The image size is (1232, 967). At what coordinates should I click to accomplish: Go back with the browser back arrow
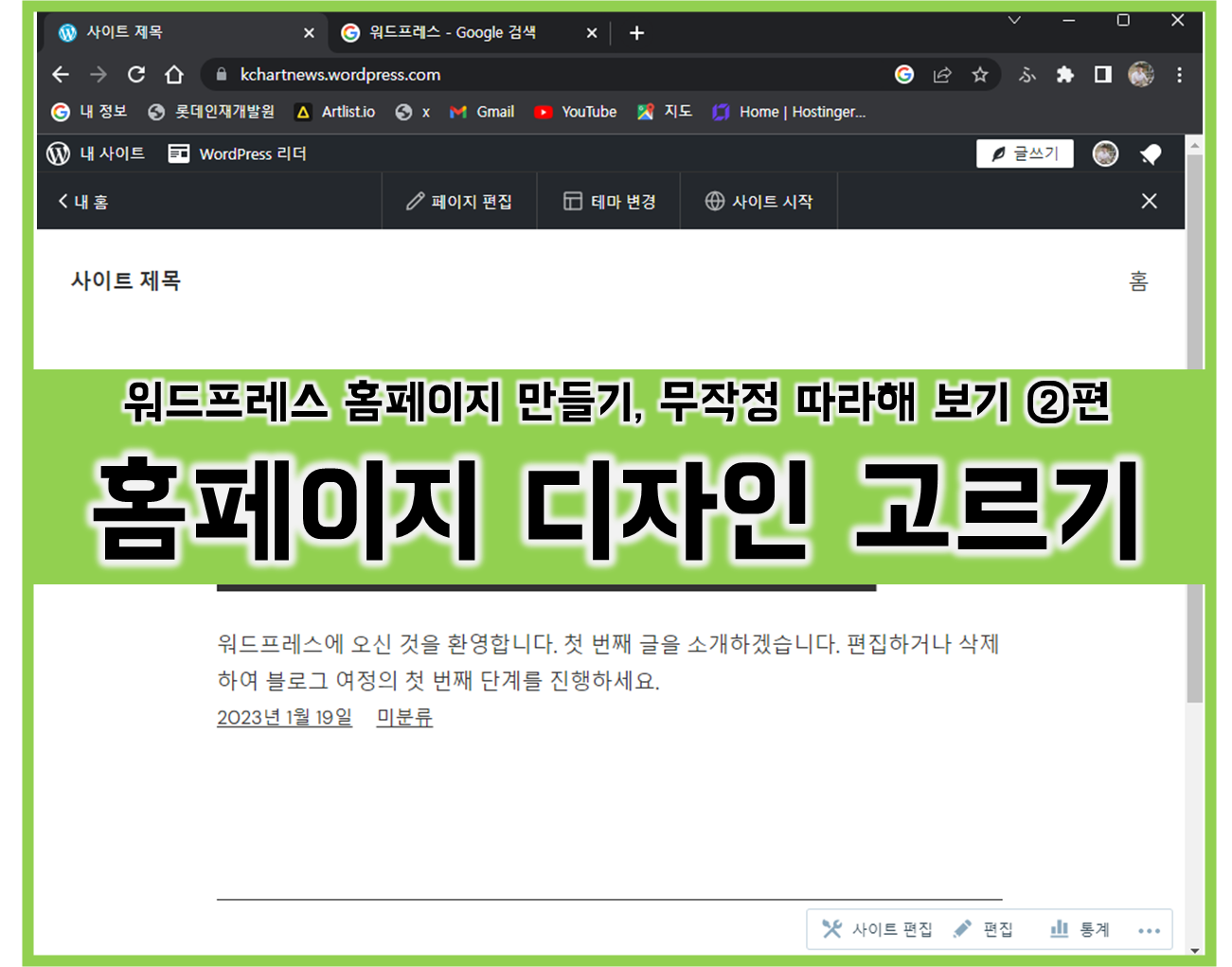tap(61, 74)
